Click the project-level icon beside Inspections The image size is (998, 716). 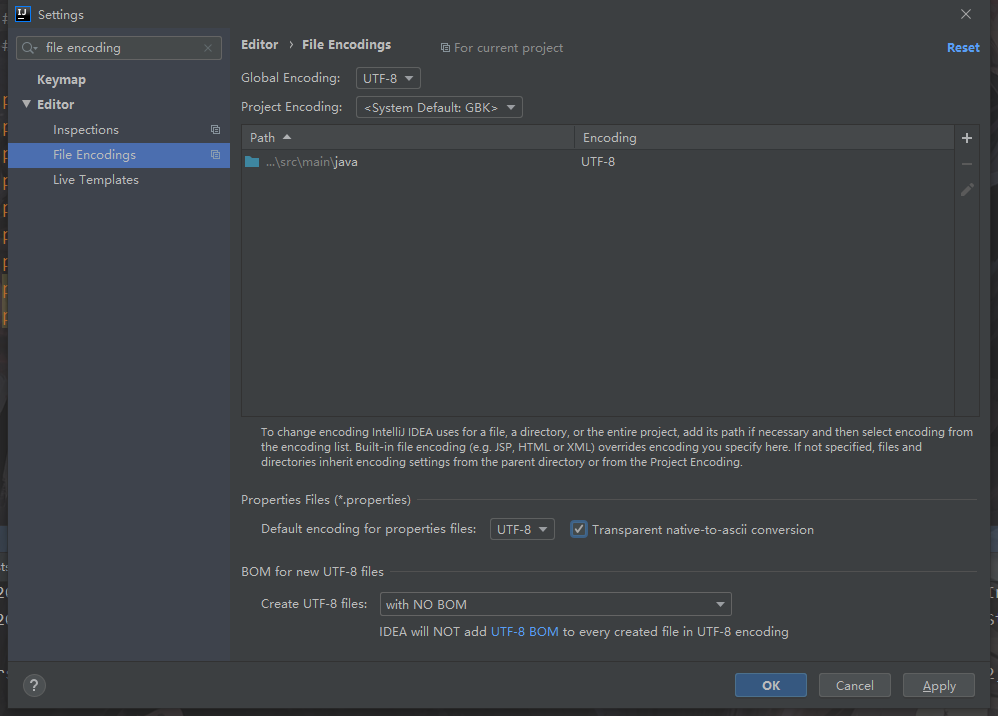point(215,130)
